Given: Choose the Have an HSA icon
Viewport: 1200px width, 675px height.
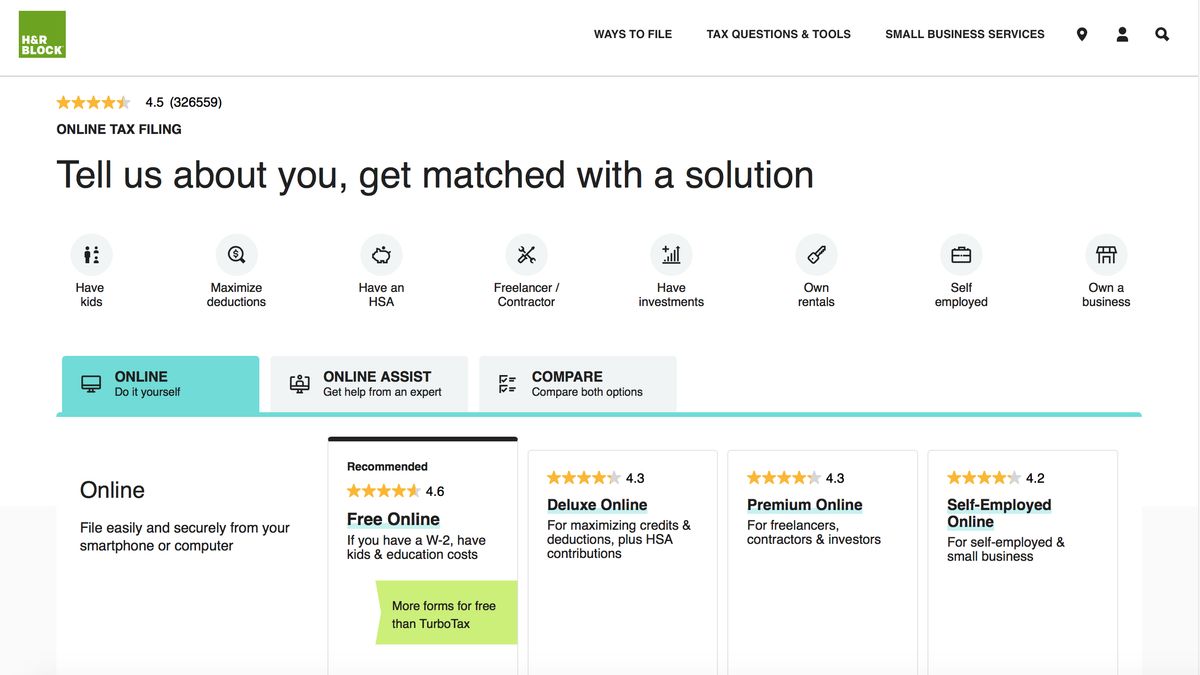Looking at the screenshot, I should tap(381, 254).
